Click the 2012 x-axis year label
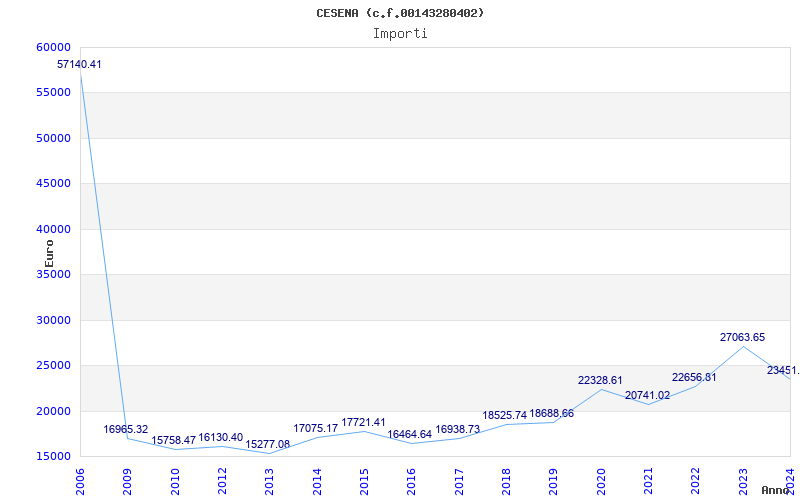The image size is (800, 500). [222, 482]
